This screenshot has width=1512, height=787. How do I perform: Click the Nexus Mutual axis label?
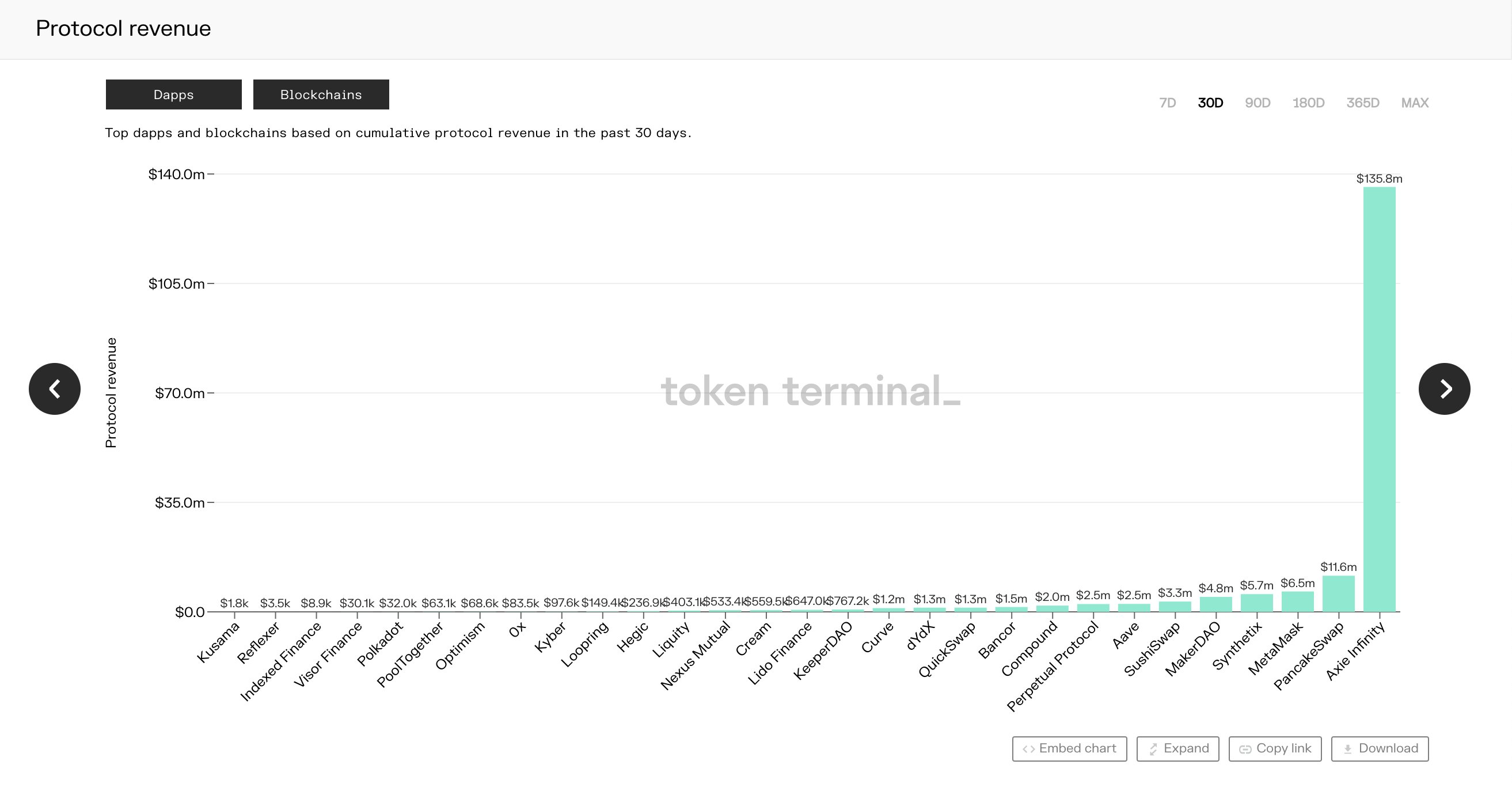point(696,656)
